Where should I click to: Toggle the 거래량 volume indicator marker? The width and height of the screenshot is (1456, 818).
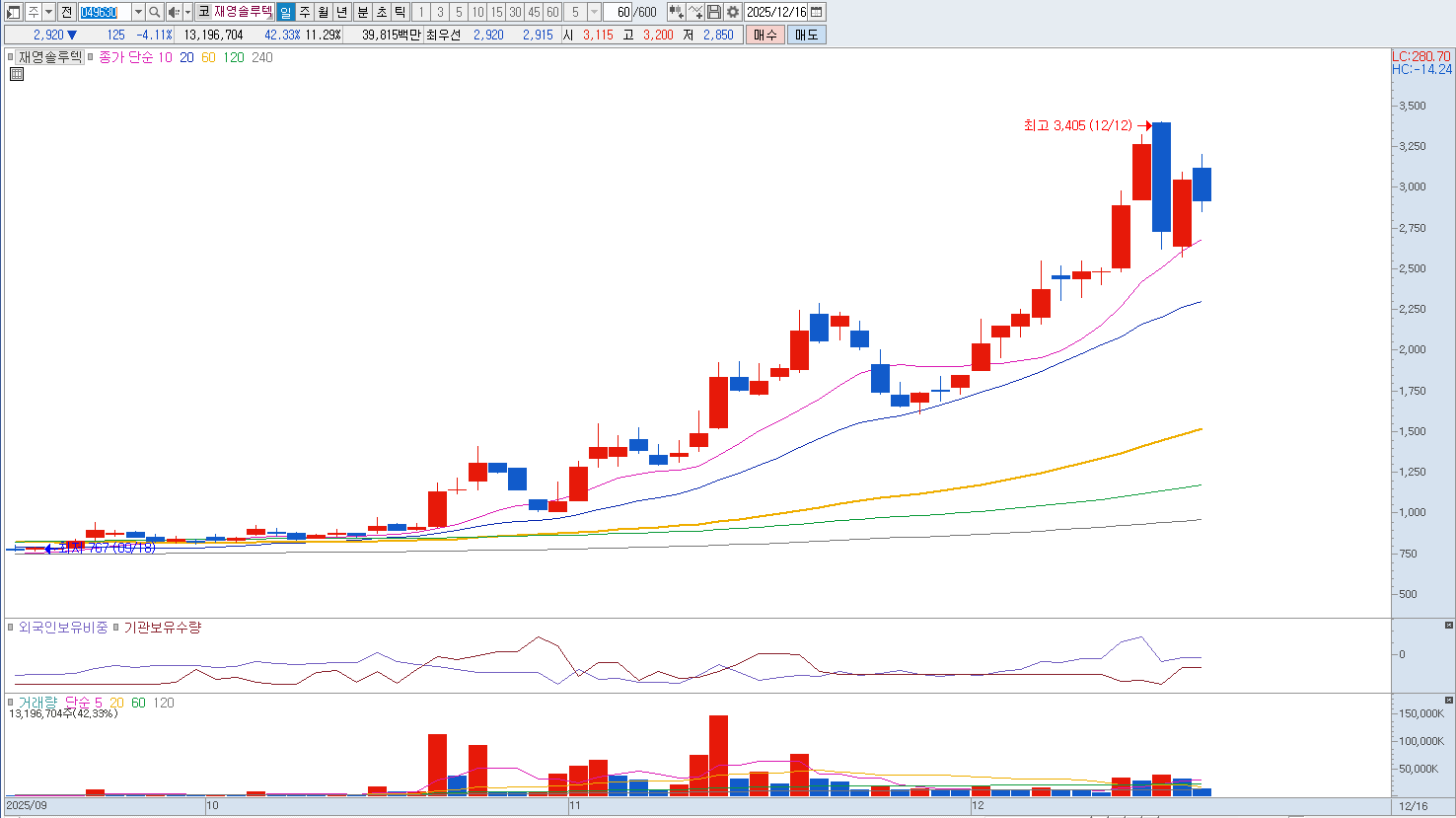click(11, 703)
